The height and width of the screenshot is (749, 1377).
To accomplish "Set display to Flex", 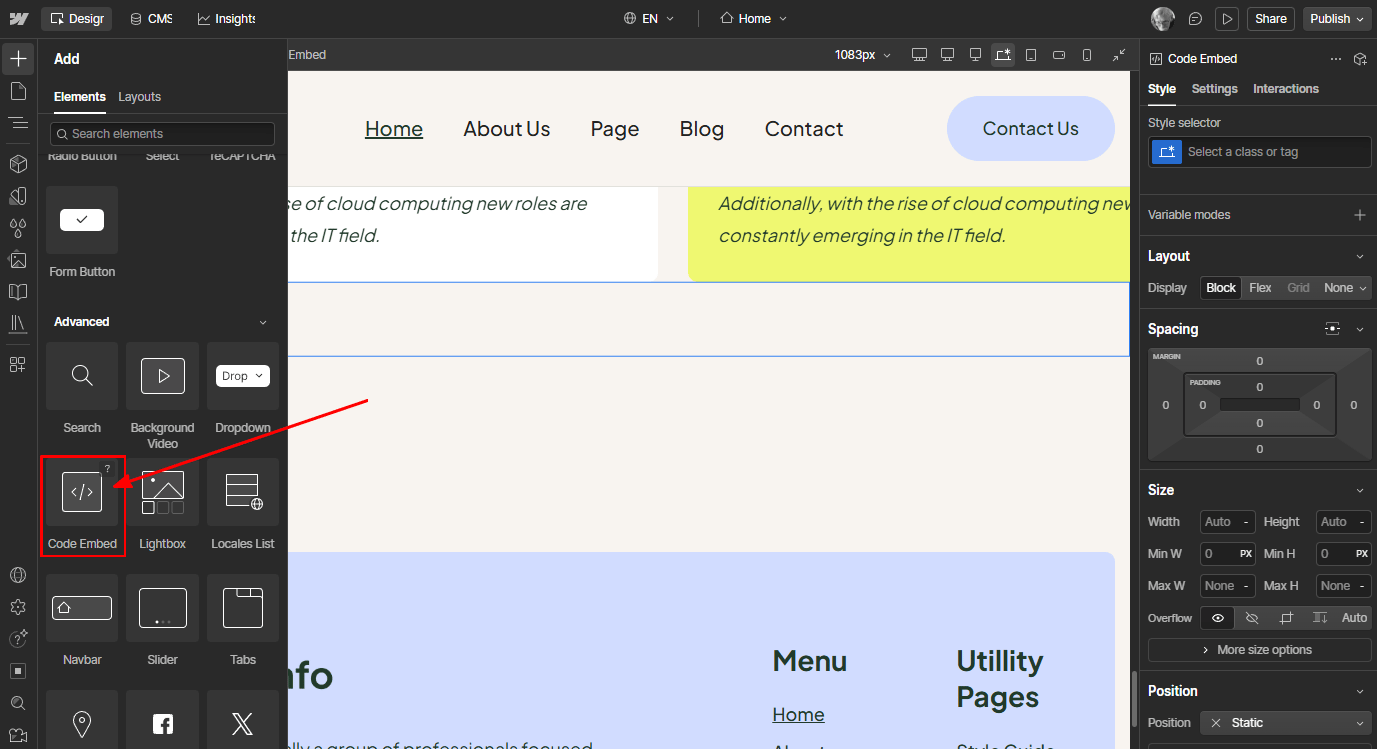I will click(1261, 288).
